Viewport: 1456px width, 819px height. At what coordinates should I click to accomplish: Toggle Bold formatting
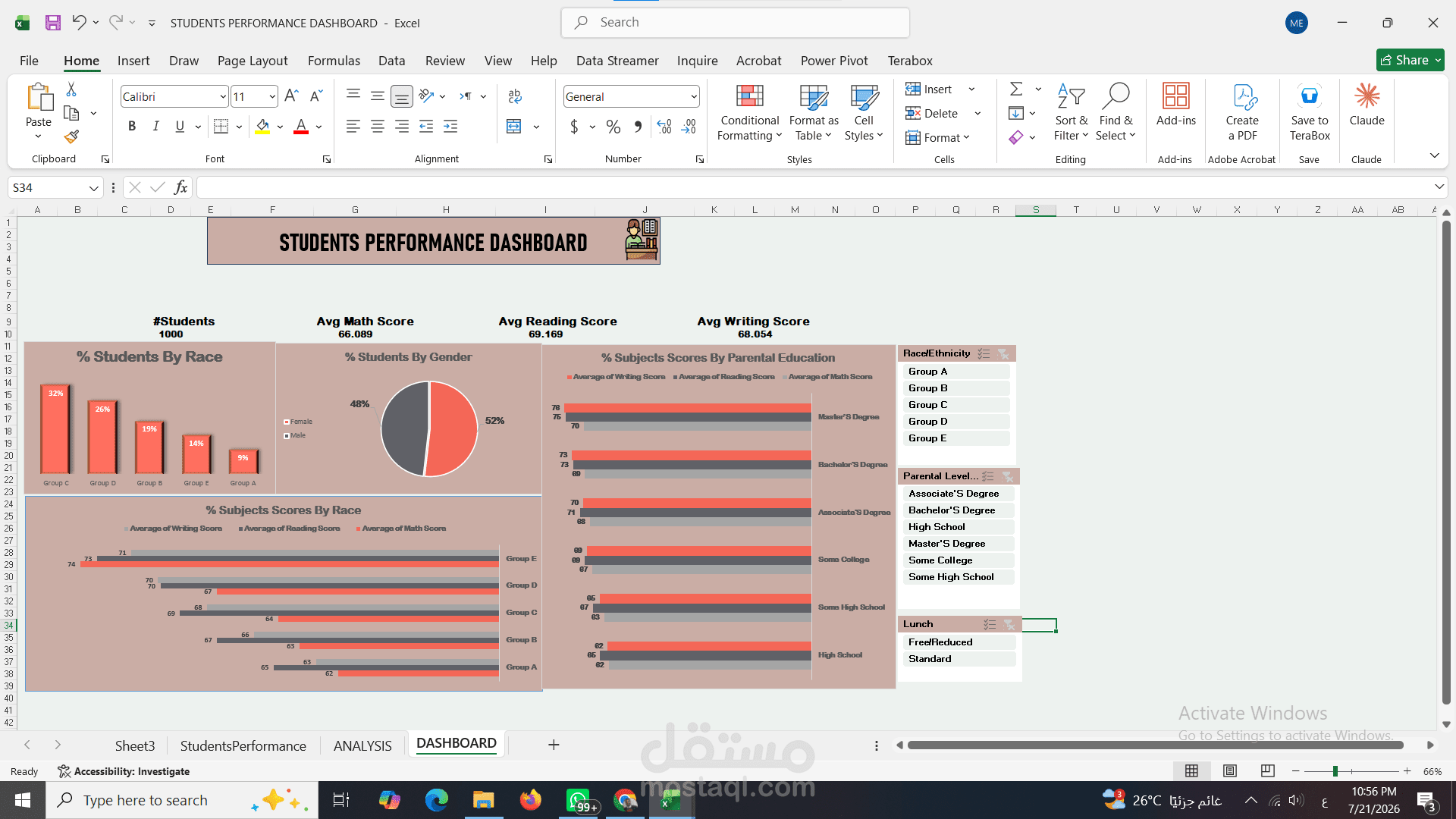pyautogui.click(x=132, y=127)
